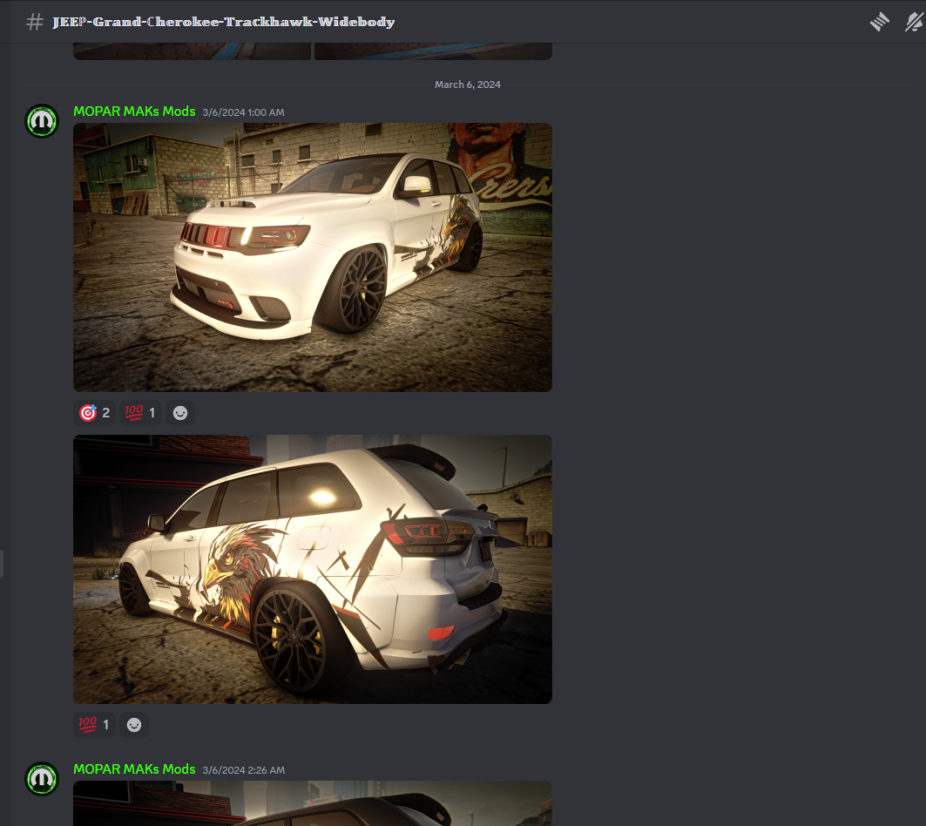
Task: Click the 3/6/2024 1:00 AM timestamp
Action: 243,112
